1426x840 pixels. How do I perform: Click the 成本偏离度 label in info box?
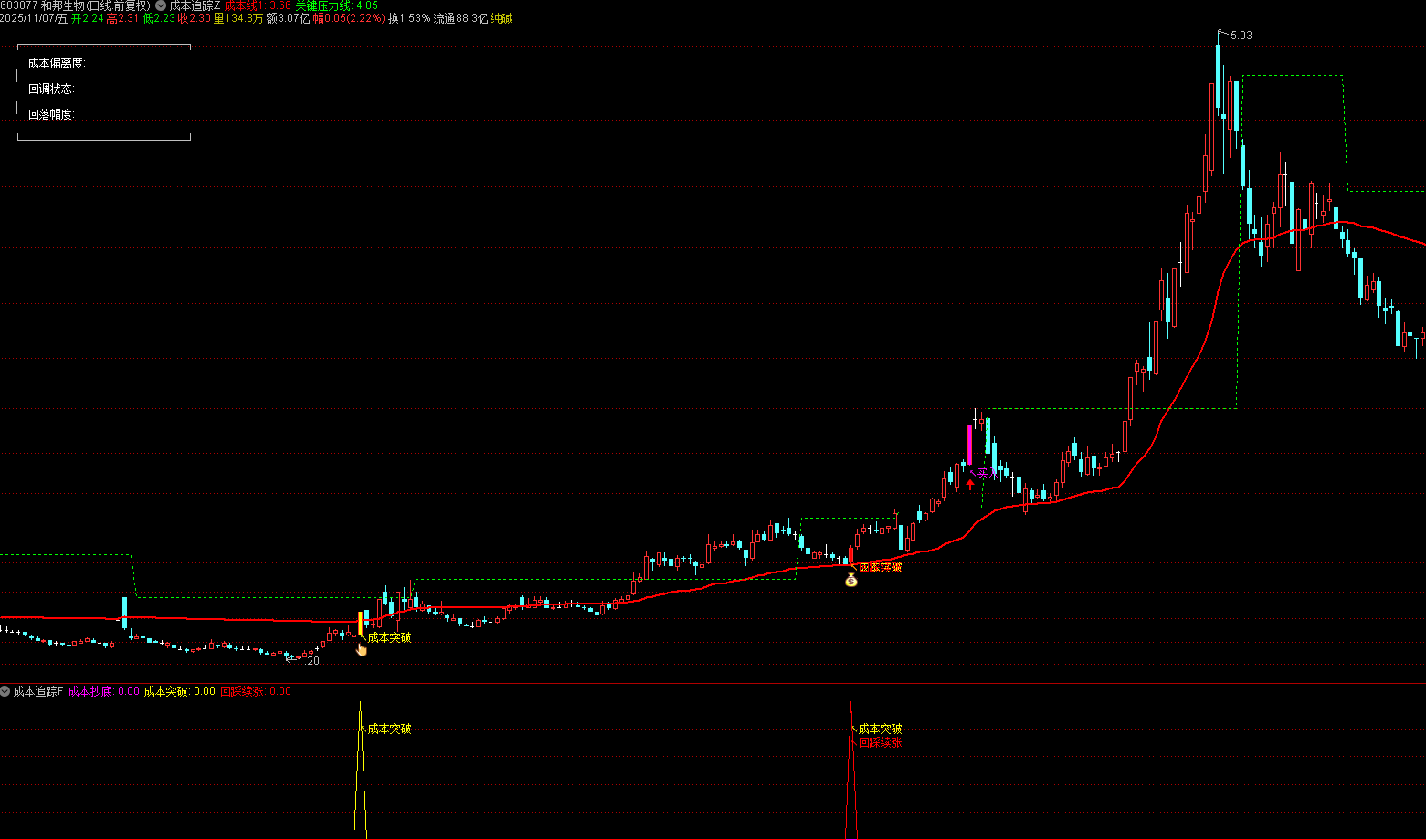[x=56, y=63]
